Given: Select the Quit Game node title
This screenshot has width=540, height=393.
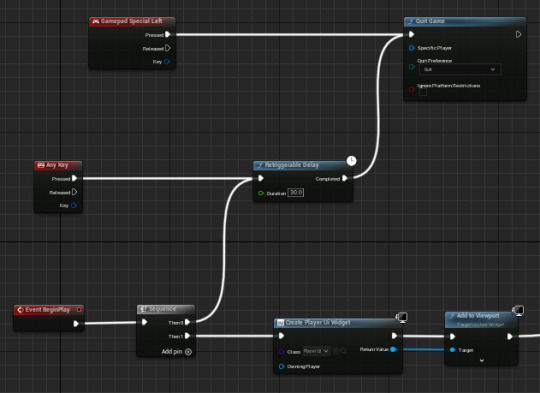Looking at the screenshot, I should [430, 21].
